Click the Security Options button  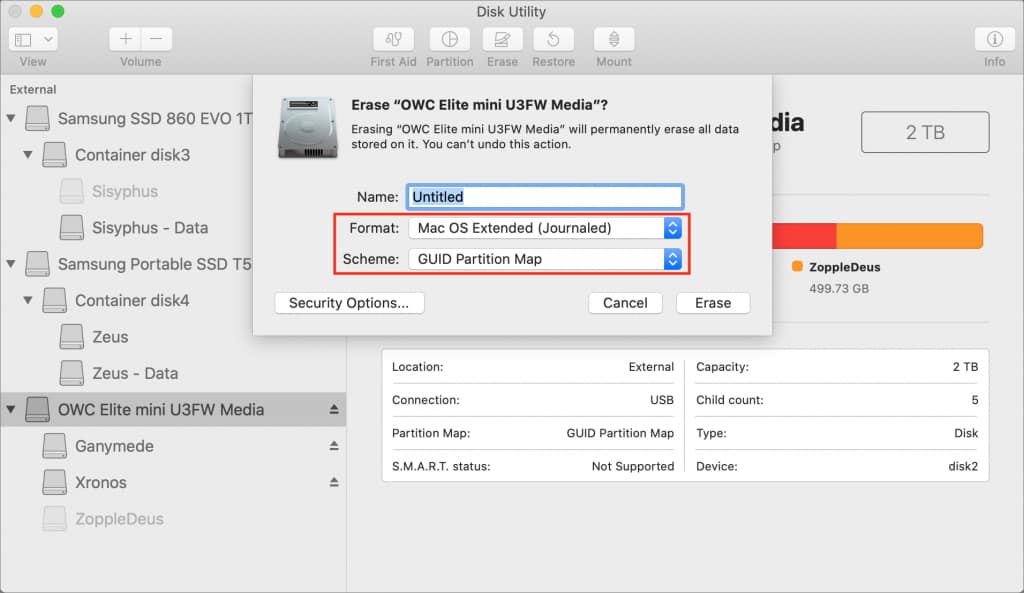pos(348,303)
